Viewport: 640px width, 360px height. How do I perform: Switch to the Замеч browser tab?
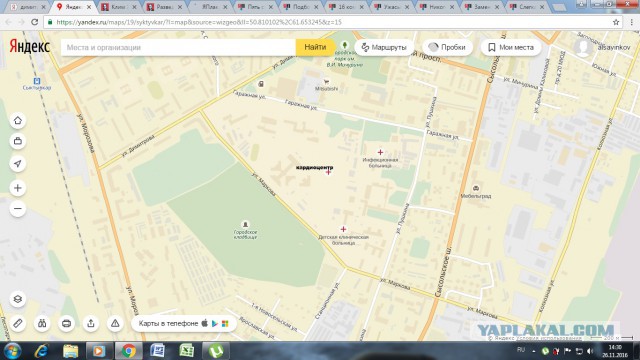coord(482,7)
